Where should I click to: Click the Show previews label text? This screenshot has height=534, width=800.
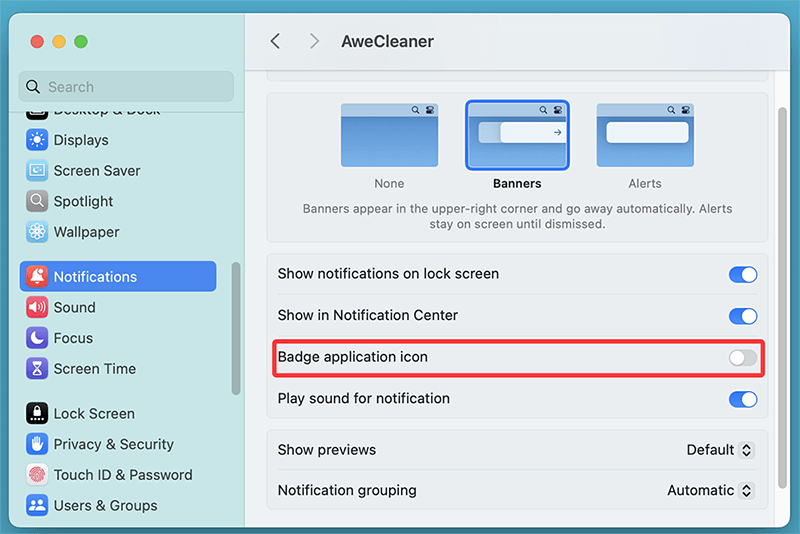327,450
